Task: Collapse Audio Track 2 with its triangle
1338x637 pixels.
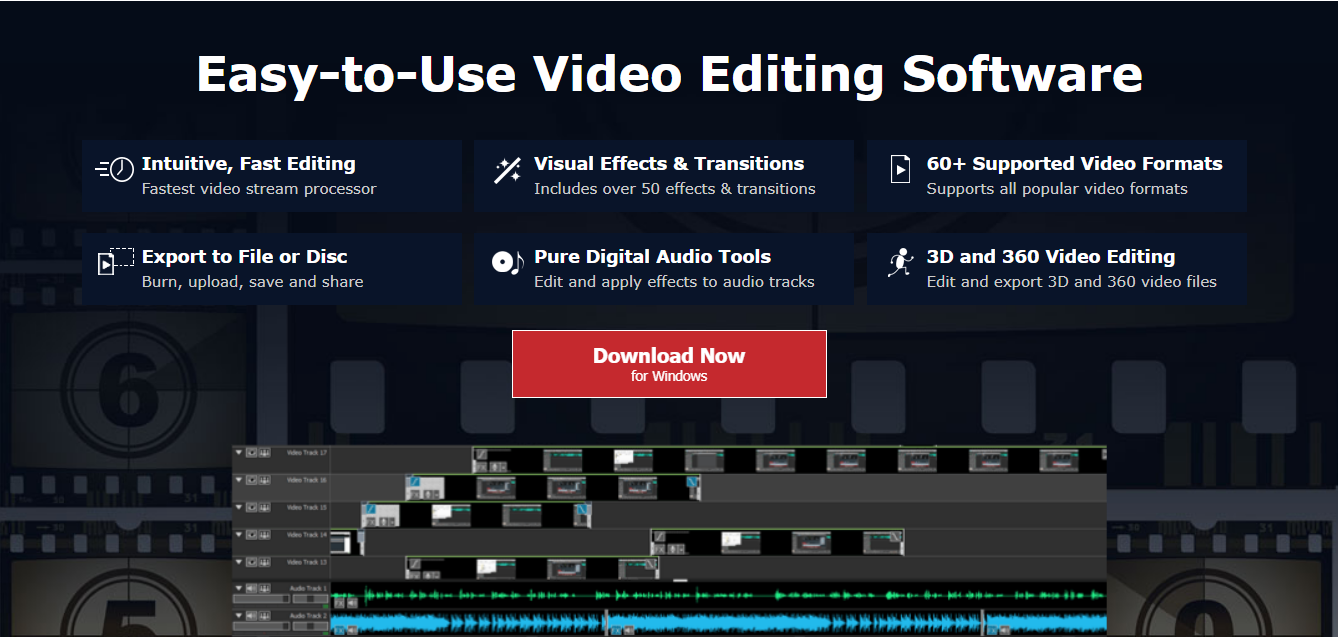Action: pyautogui.click(x=238, y=615)
